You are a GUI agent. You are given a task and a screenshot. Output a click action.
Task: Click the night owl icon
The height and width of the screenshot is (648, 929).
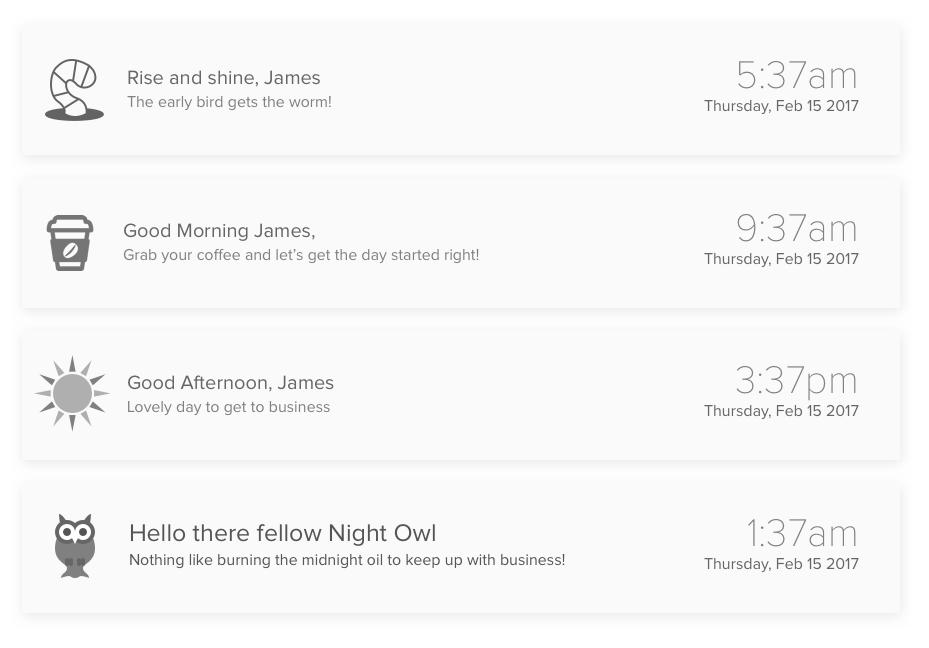75,546
